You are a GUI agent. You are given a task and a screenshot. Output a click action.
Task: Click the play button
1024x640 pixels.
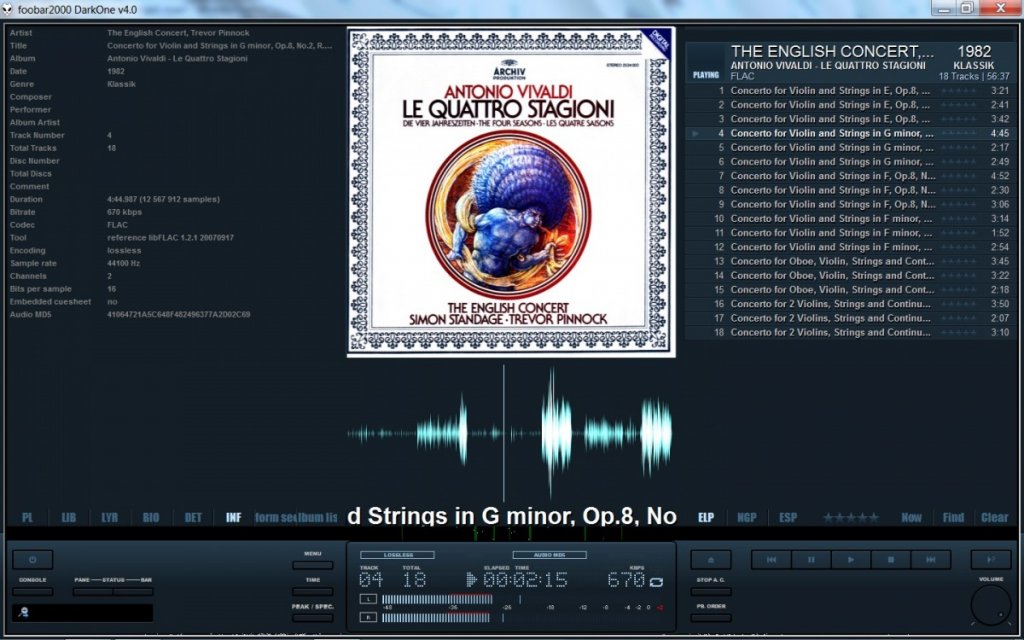pyautogui.click(x=851, y=559)
